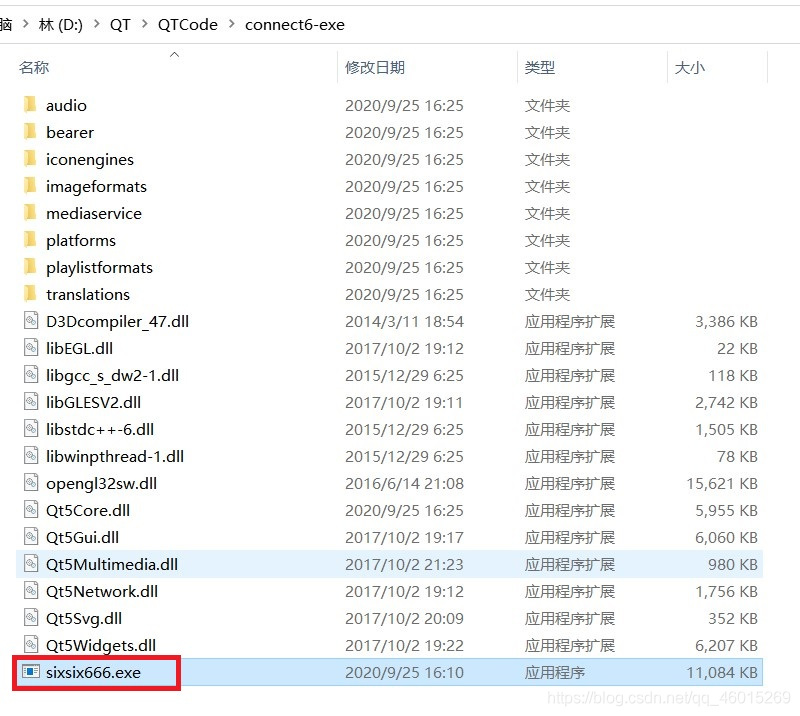Click the sixsix666.exe application icon

point(31,672)
